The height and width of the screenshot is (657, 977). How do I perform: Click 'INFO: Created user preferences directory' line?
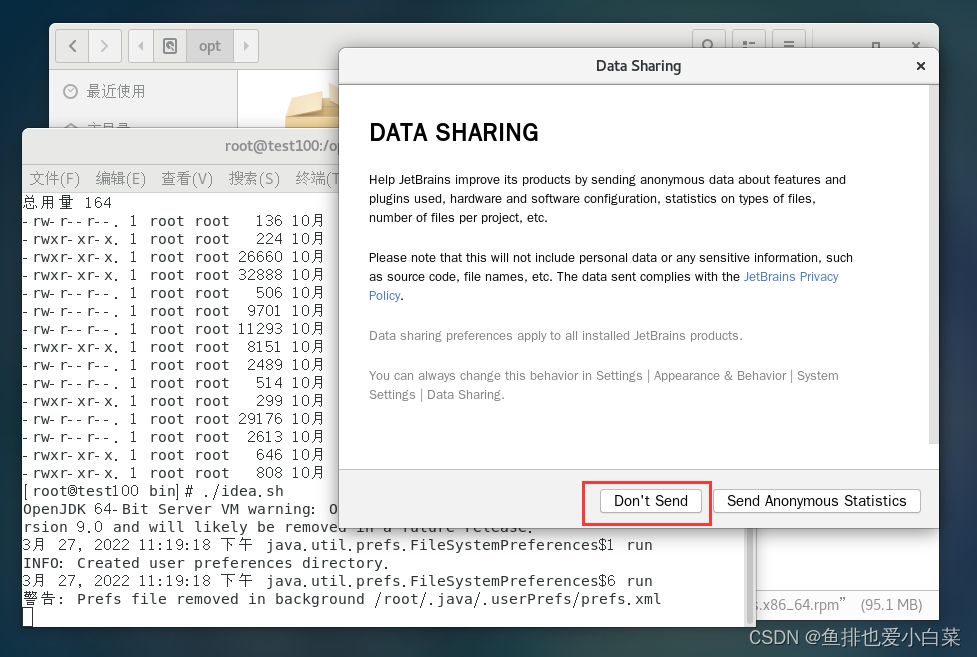click(206, 563)
